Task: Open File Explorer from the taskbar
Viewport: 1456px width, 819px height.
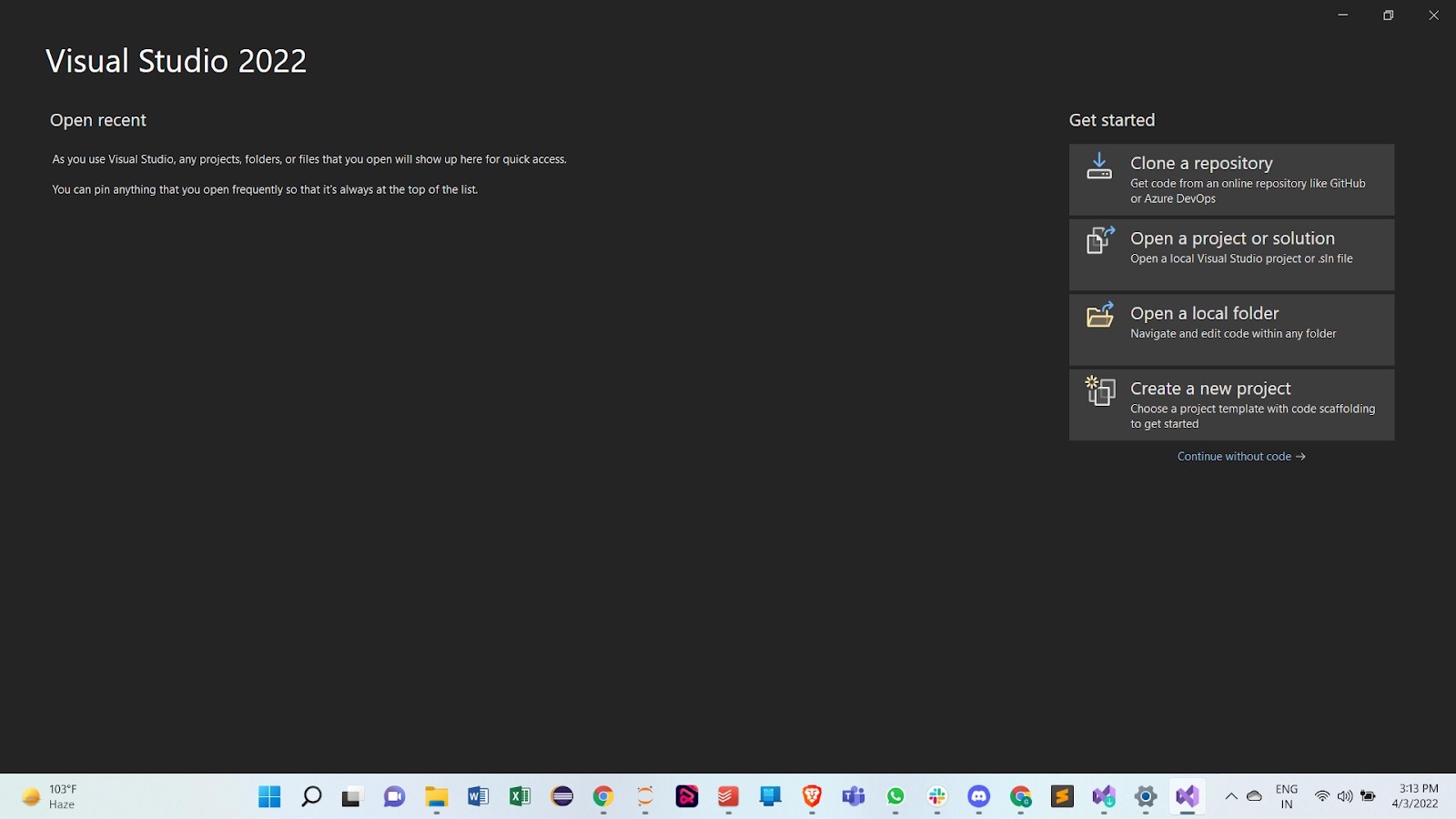Action: [x=437, y=797]
